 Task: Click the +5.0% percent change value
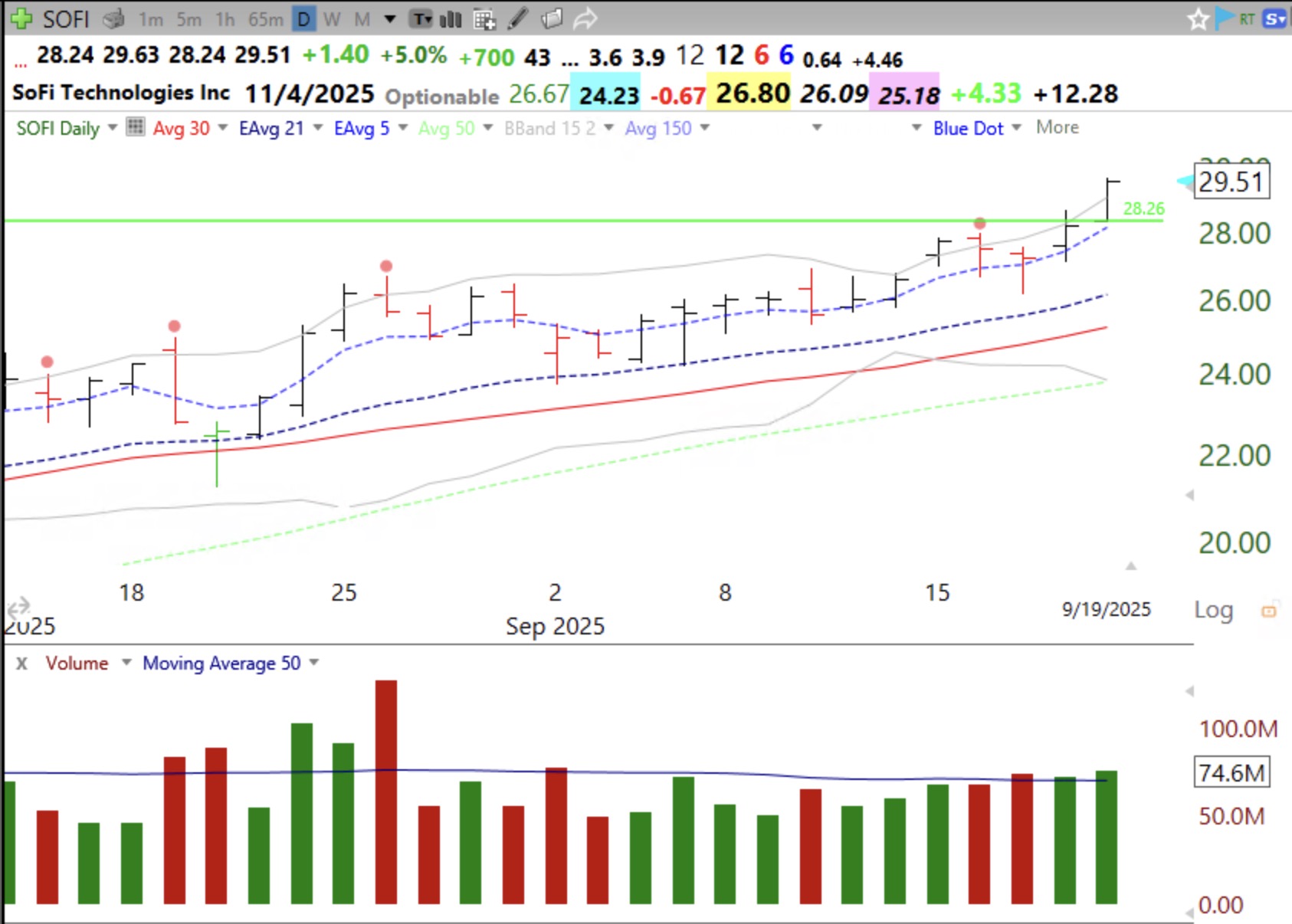point(414,55)
